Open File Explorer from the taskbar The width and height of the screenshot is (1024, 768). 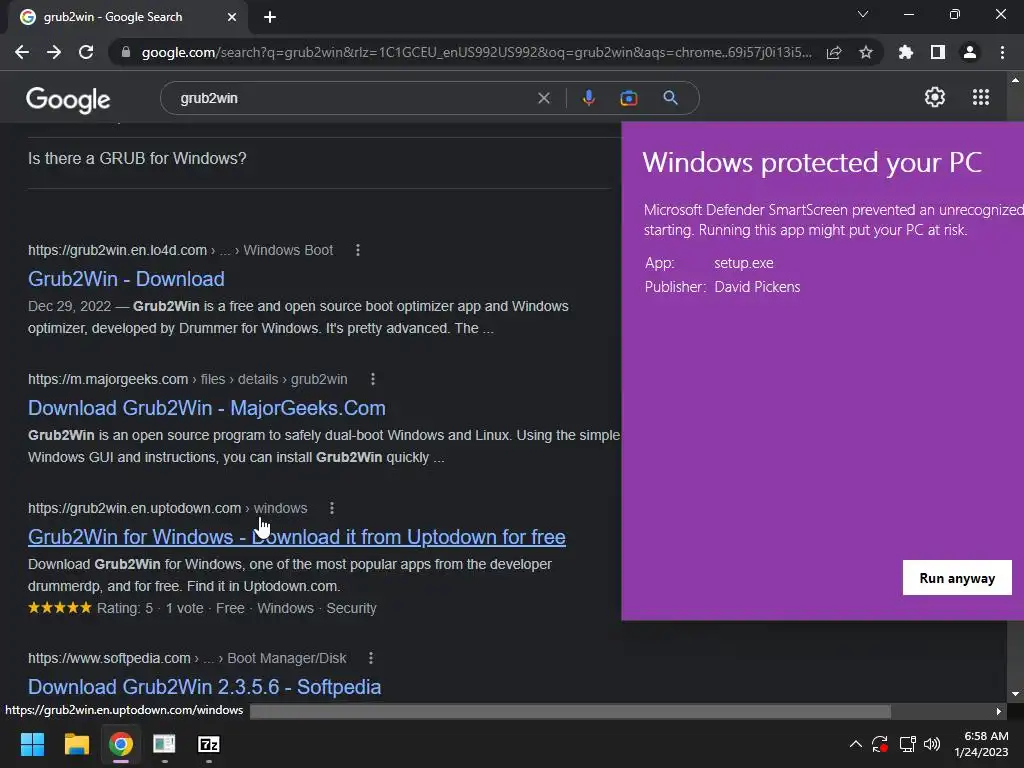[76, 744]
